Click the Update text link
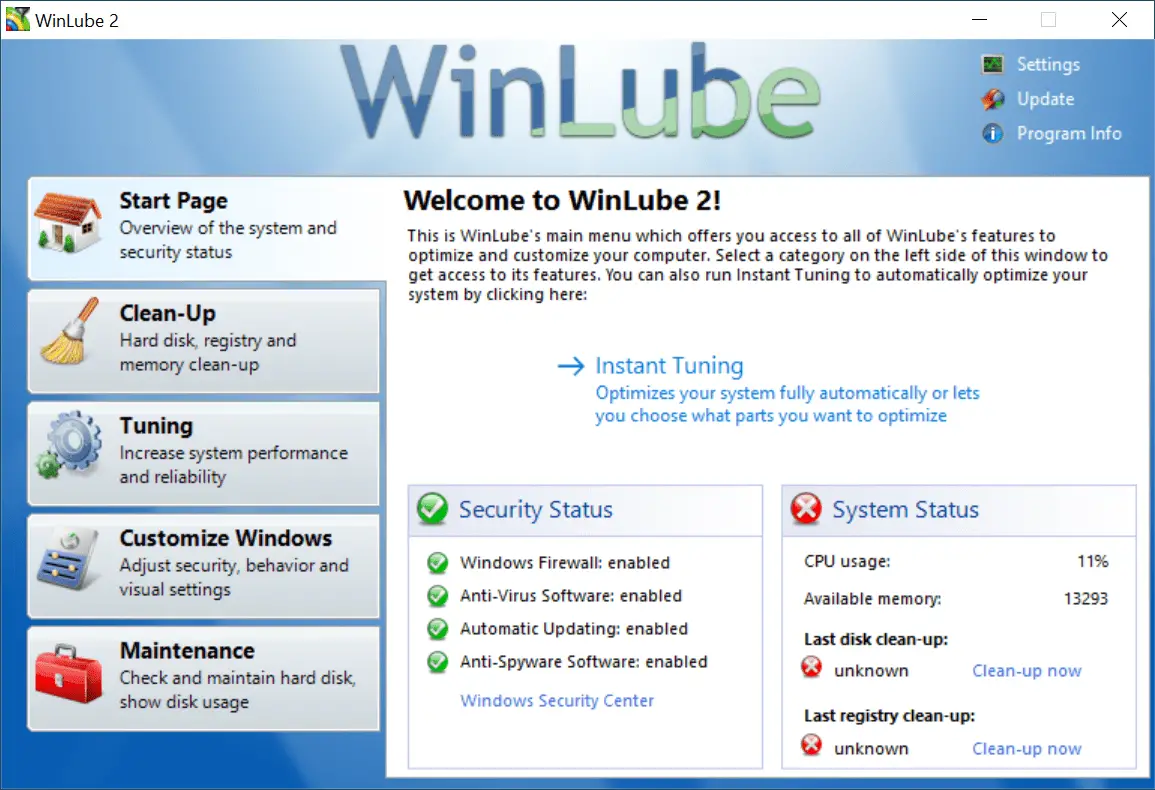 click(x=1045, y=99)
